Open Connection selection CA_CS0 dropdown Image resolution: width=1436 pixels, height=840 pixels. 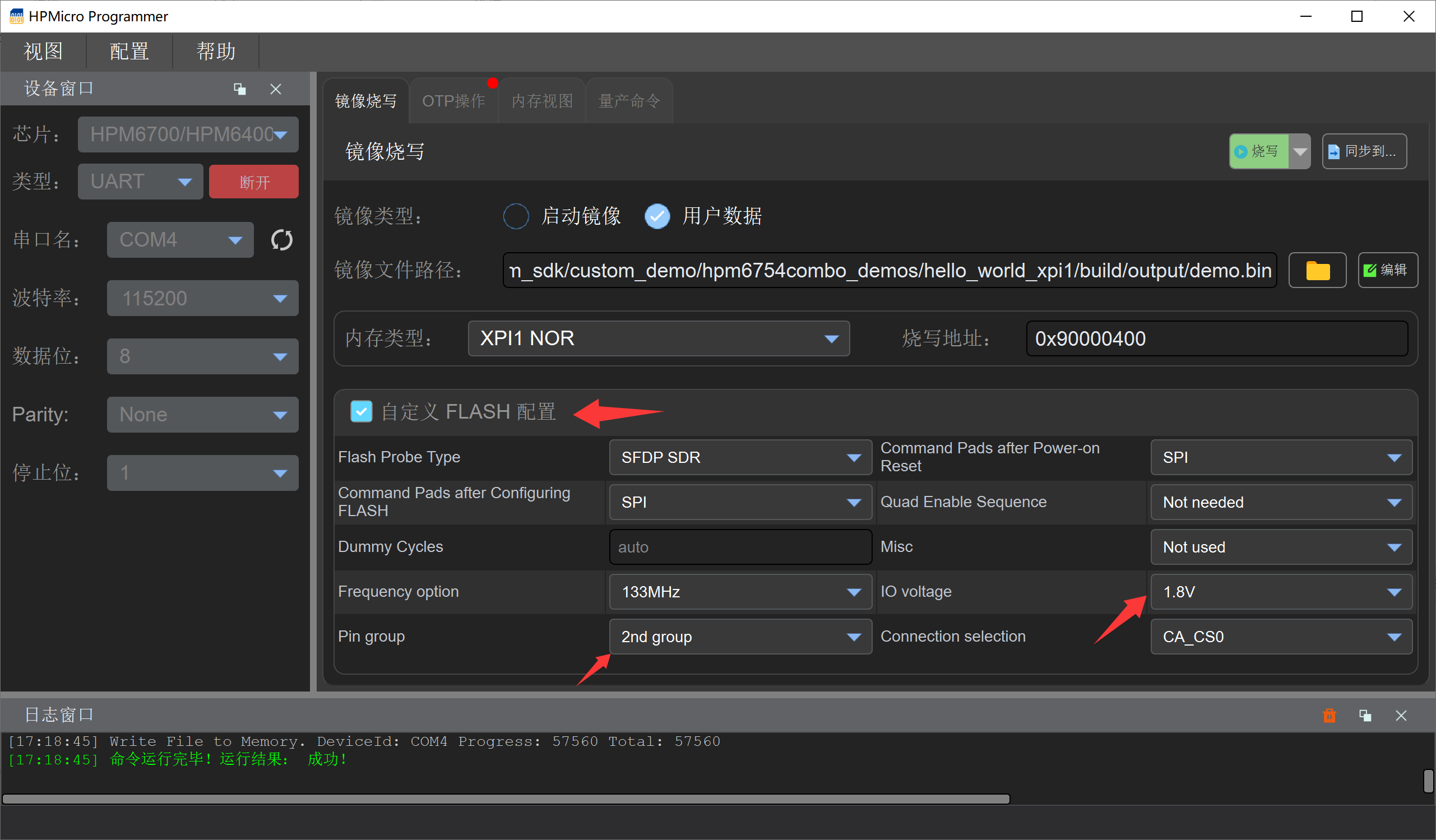pyautogui.click(x=1281, y=637)
